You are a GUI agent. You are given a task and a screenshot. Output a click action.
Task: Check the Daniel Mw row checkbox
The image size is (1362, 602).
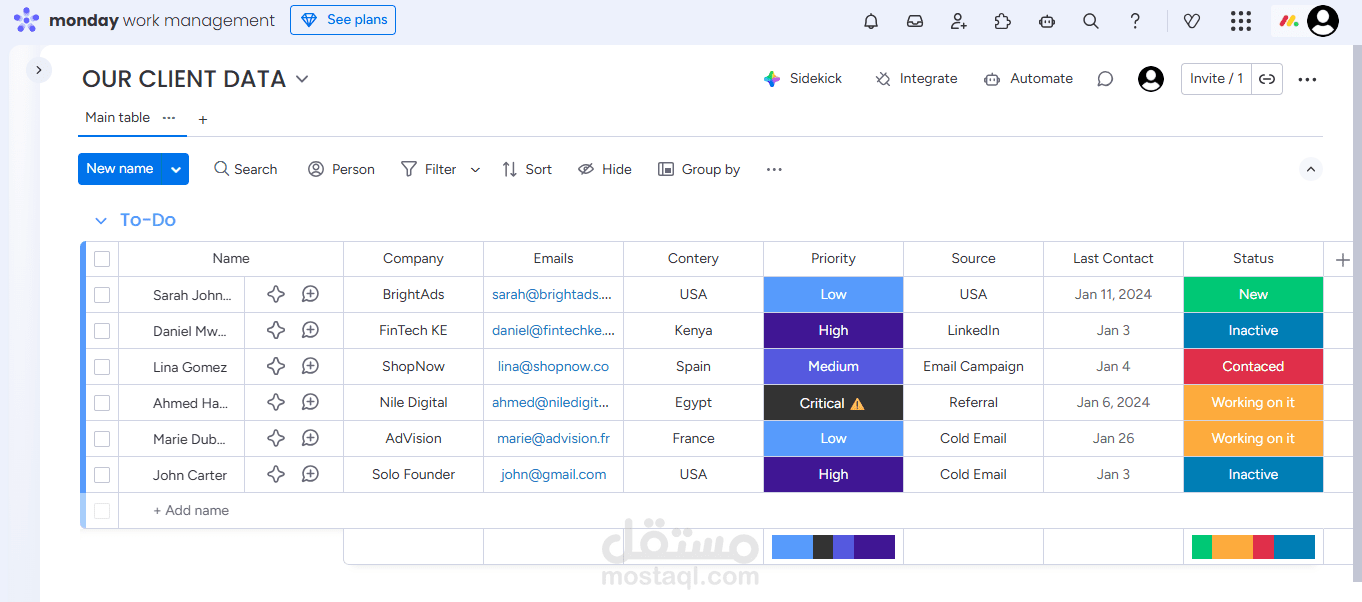[102, 331]
